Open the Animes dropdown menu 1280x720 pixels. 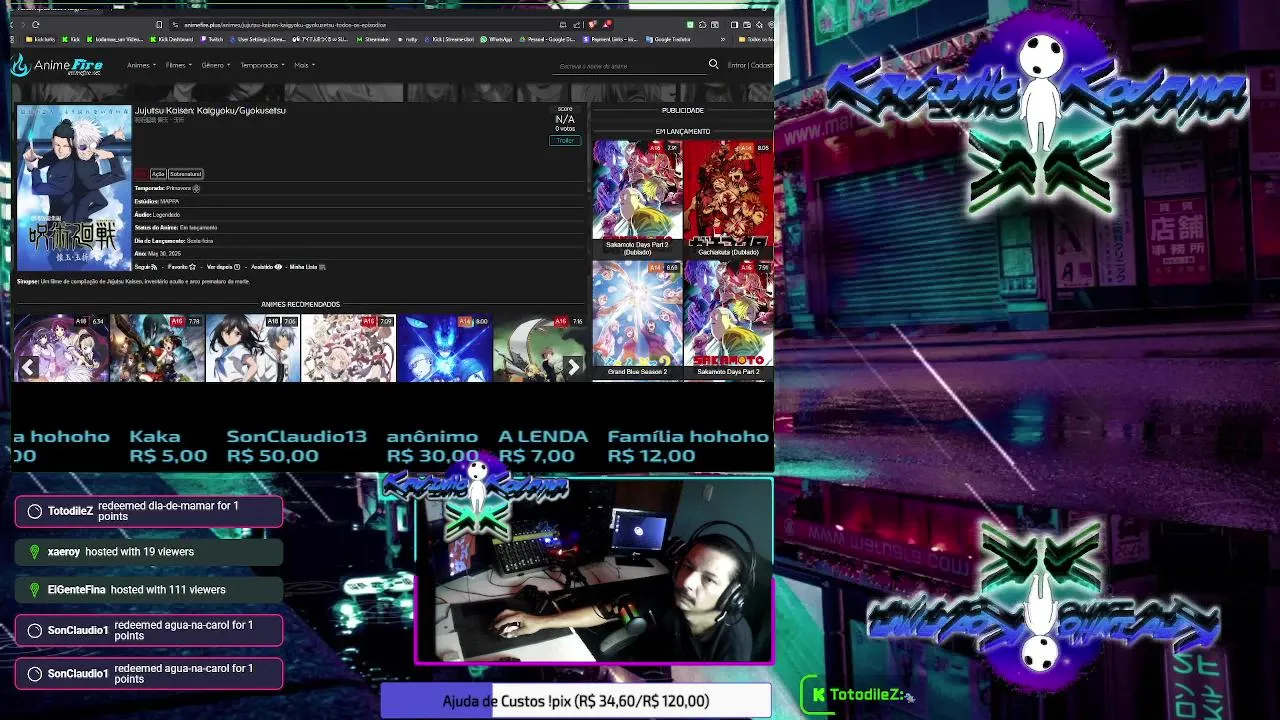140,65
